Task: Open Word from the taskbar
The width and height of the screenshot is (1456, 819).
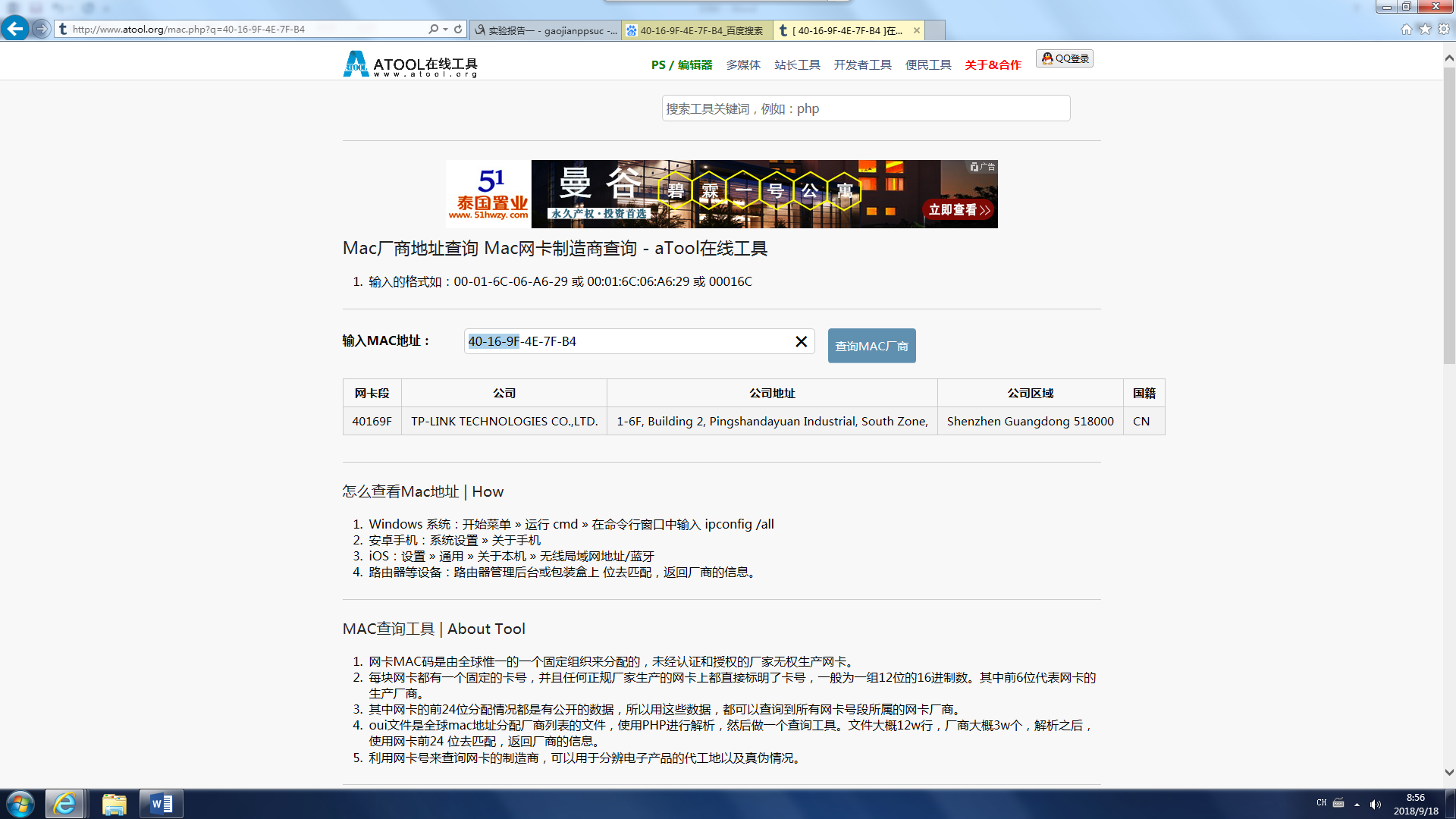Action: pyautogui.click(x=162, y=804)
